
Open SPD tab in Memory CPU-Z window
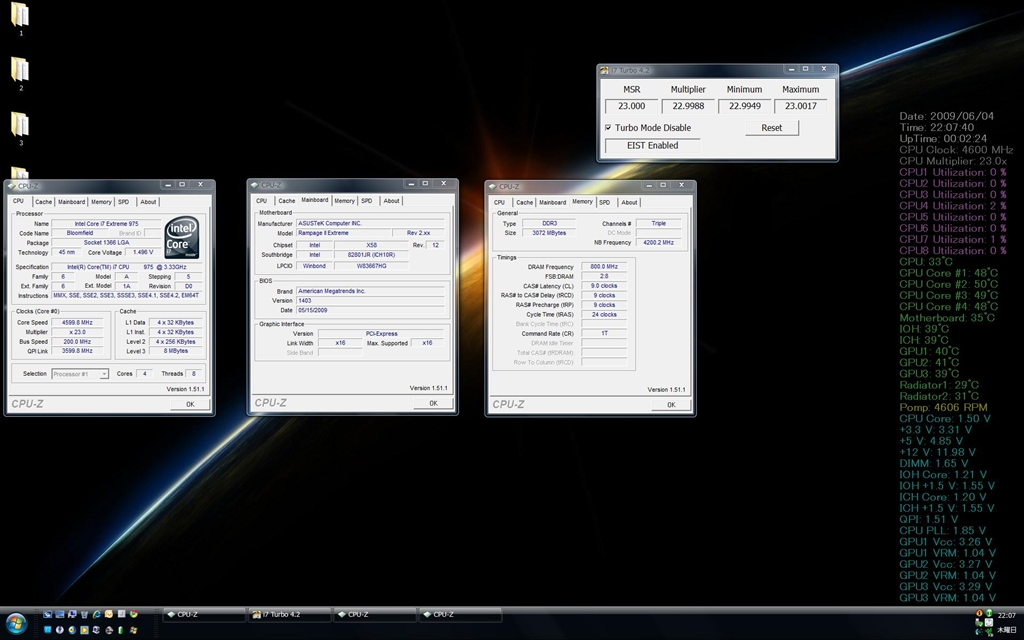pos(604,202)
